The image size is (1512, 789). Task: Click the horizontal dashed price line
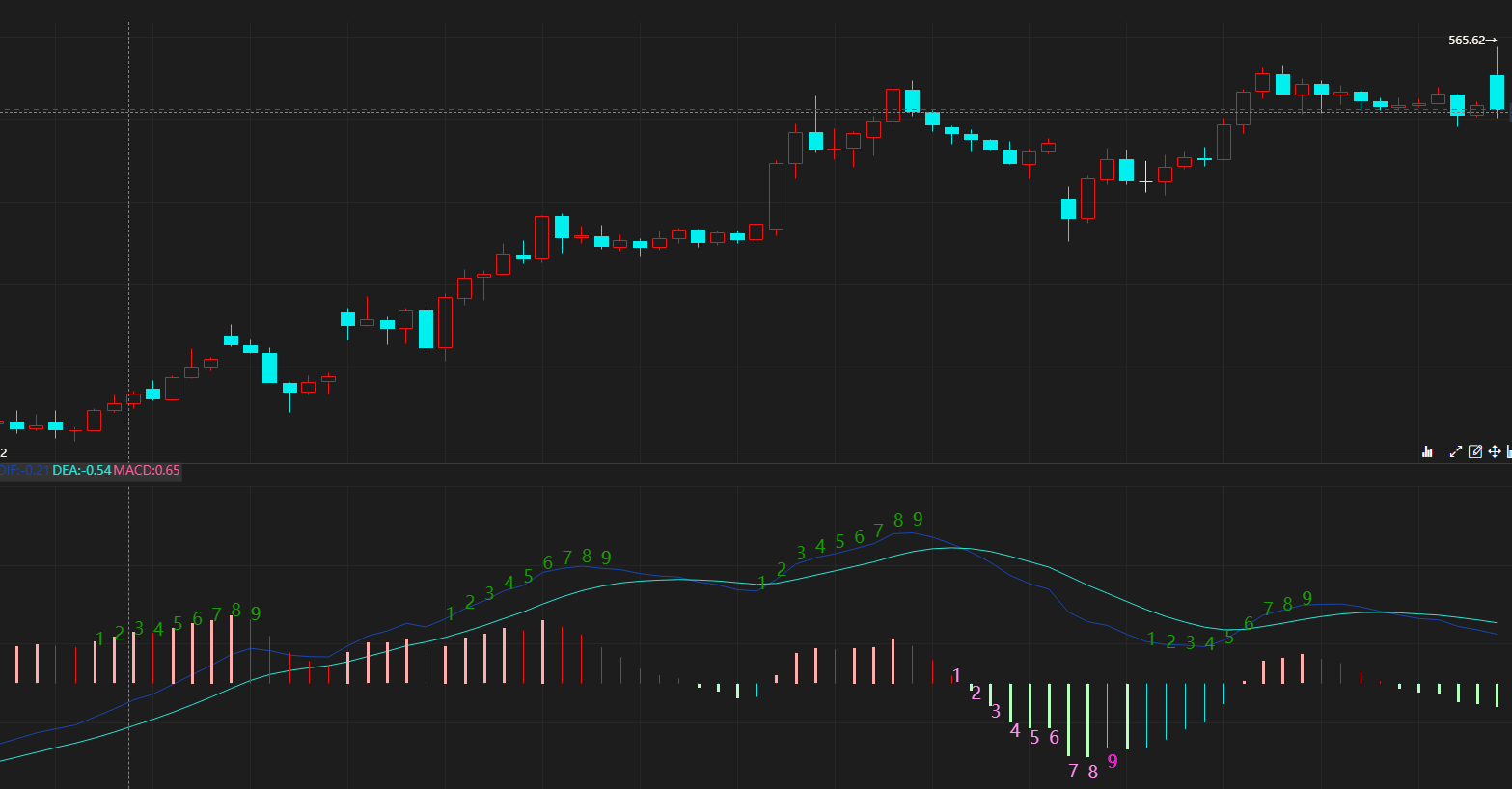coord(675,112)
